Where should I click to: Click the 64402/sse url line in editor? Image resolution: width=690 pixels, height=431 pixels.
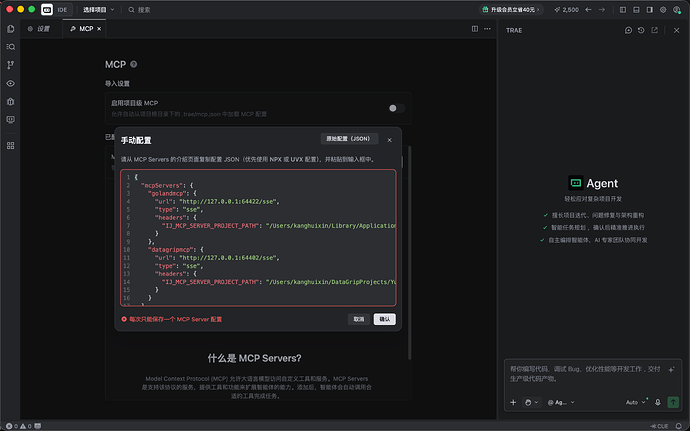tap(217, 258)
